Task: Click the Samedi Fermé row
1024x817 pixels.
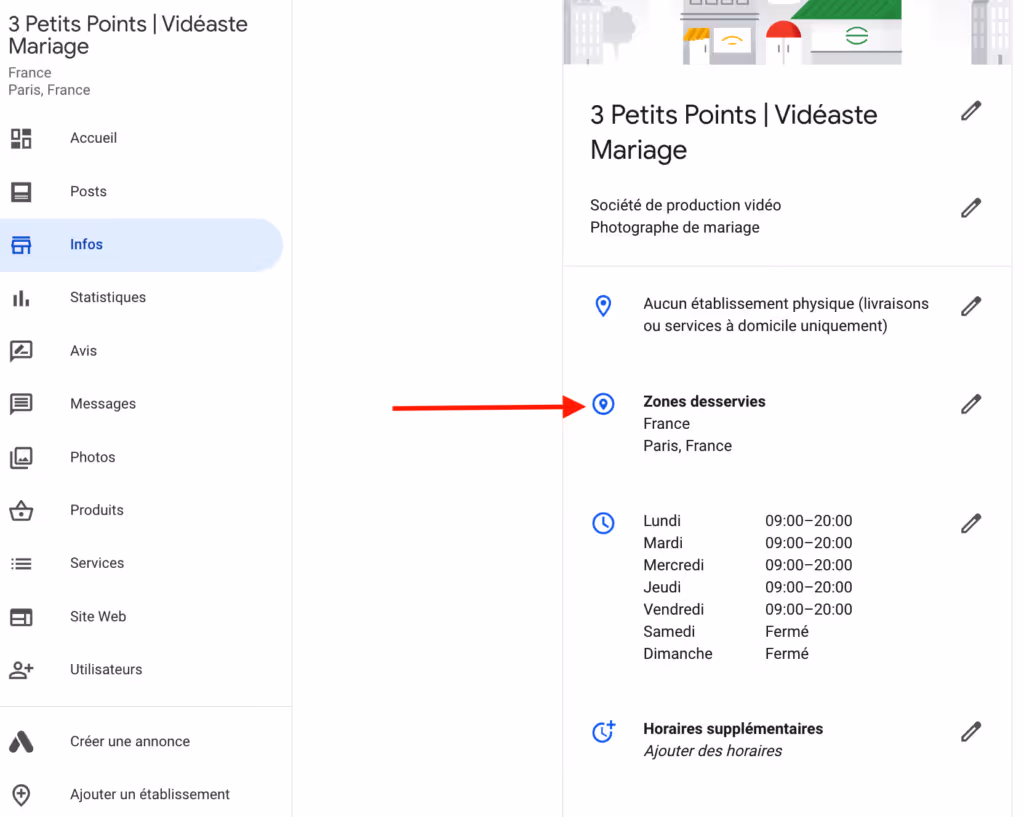Action: [x=726, y=632]
